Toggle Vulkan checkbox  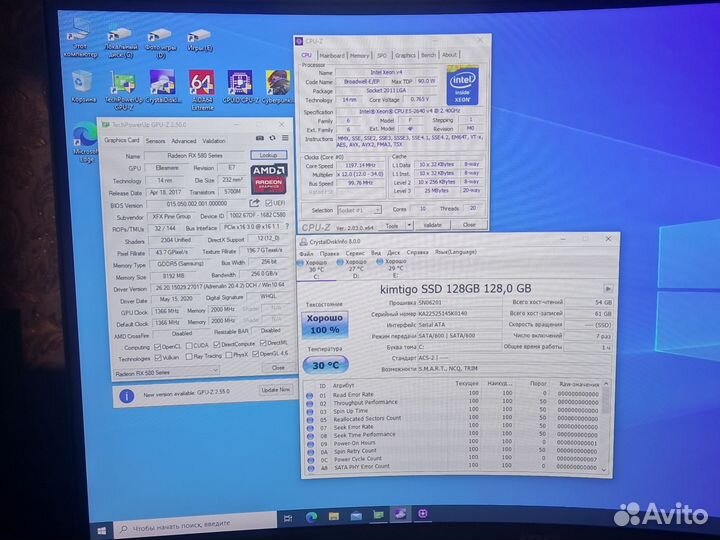point(158,357)
